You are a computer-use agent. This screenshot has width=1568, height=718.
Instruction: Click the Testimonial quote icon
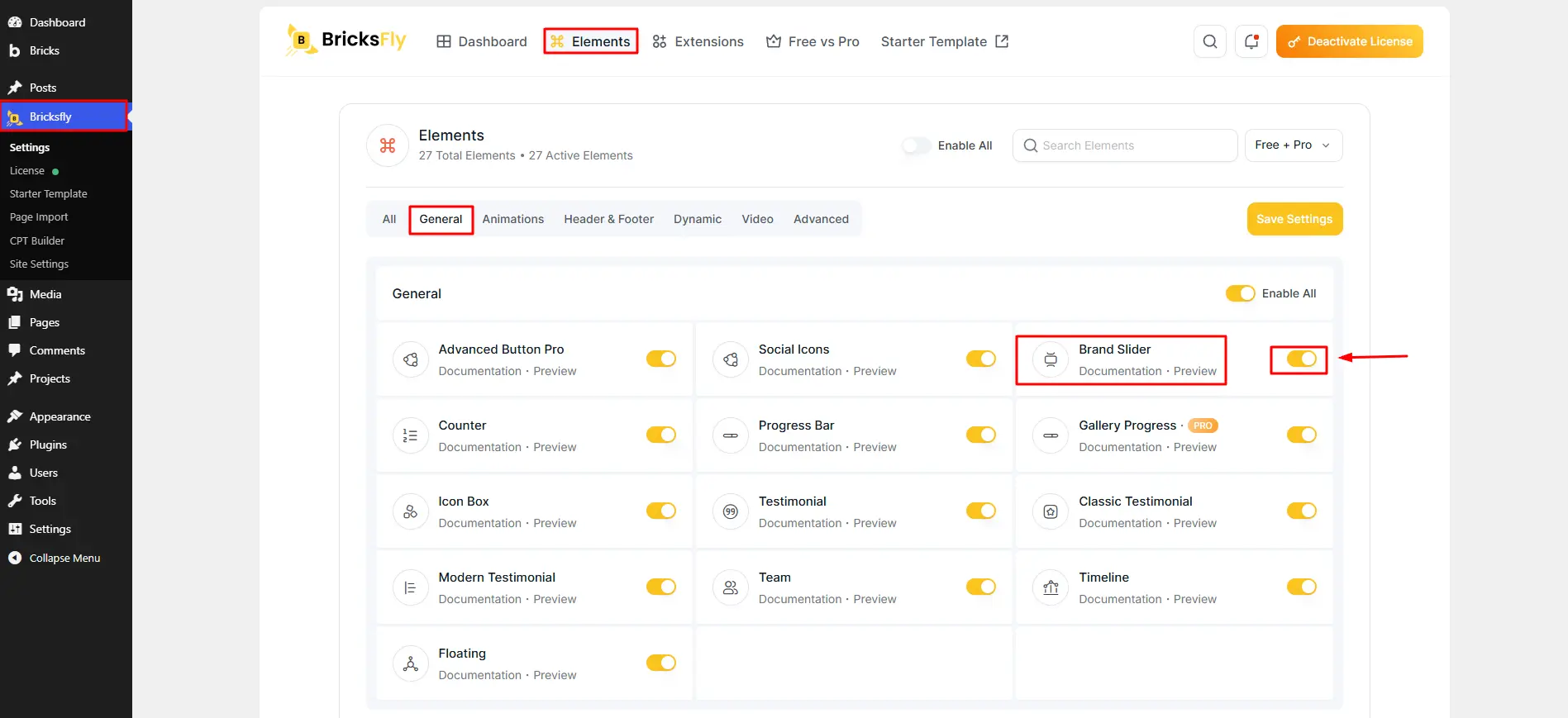pyautogui.click(x=730, y=511)
